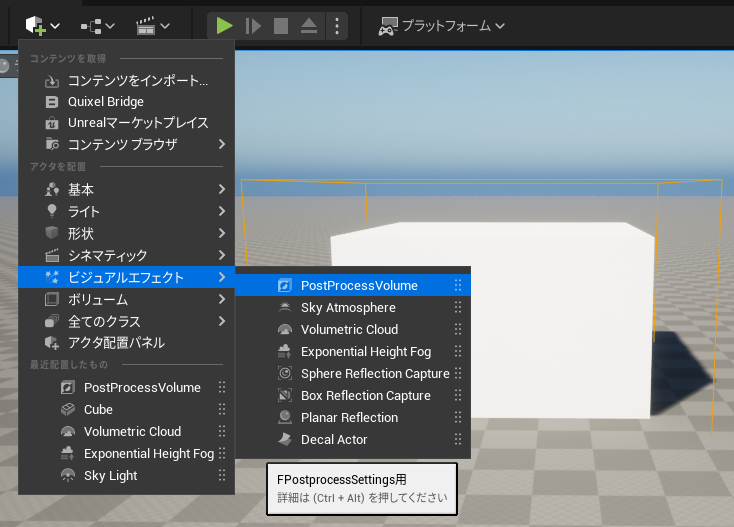Click the Decal Actor icon
734x527 pixels.
pos(284,440)
